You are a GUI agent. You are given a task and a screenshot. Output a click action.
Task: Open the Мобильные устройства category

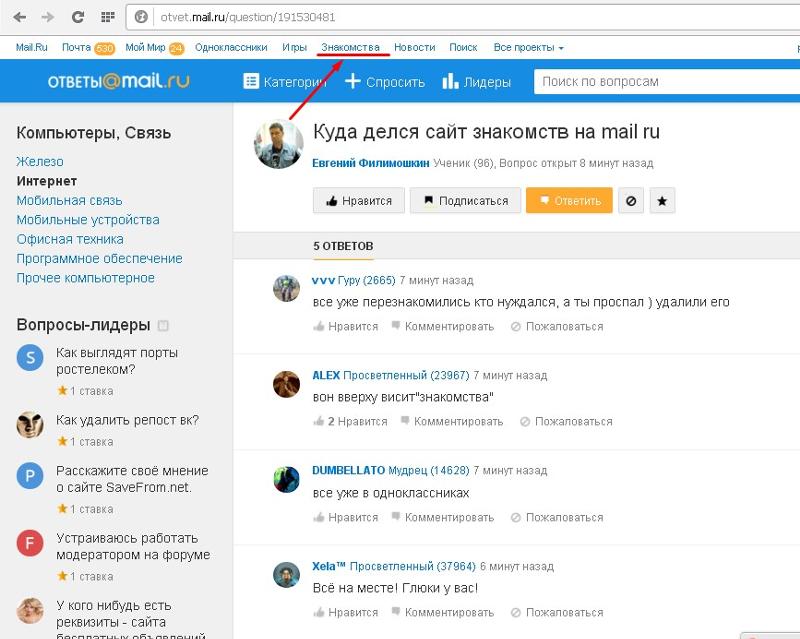[x=88, y=220]
